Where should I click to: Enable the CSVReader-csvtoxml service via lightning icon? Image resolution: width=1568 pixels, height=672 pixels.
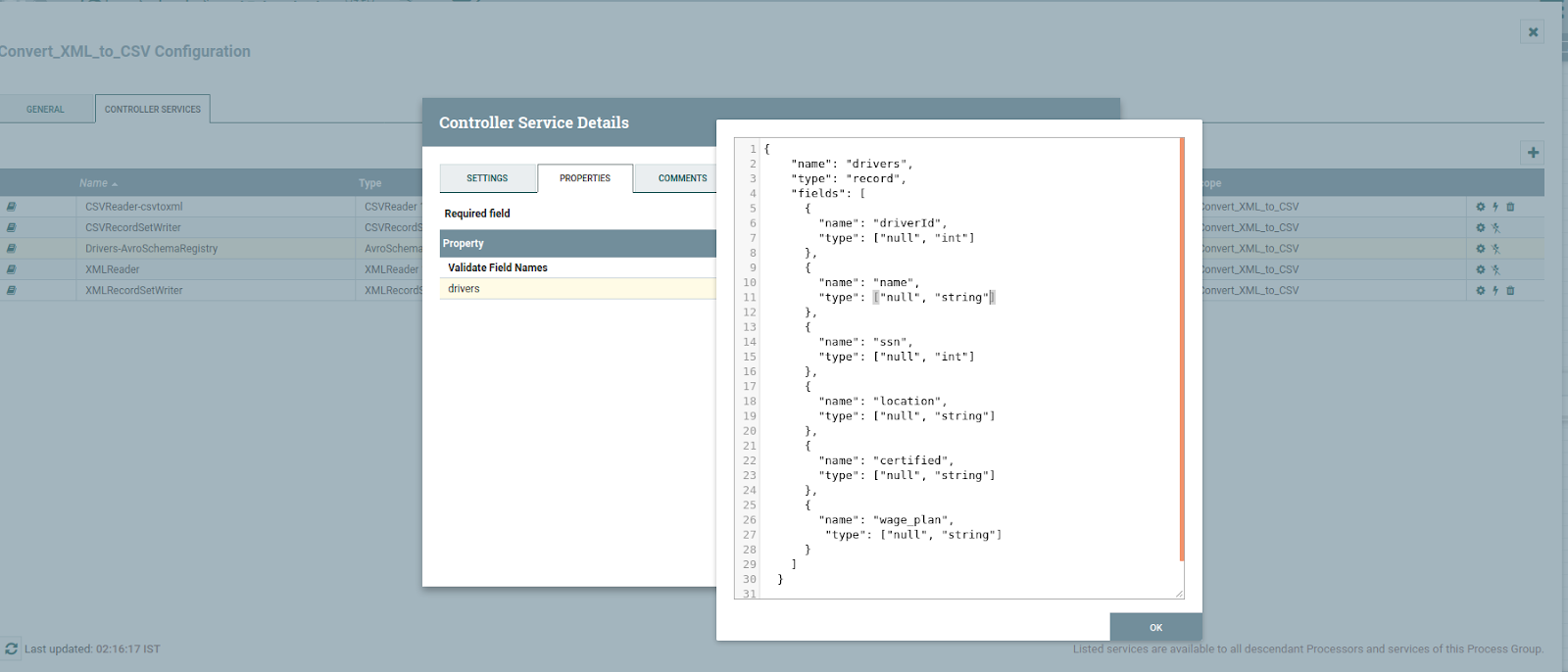tap(1495, 207)
